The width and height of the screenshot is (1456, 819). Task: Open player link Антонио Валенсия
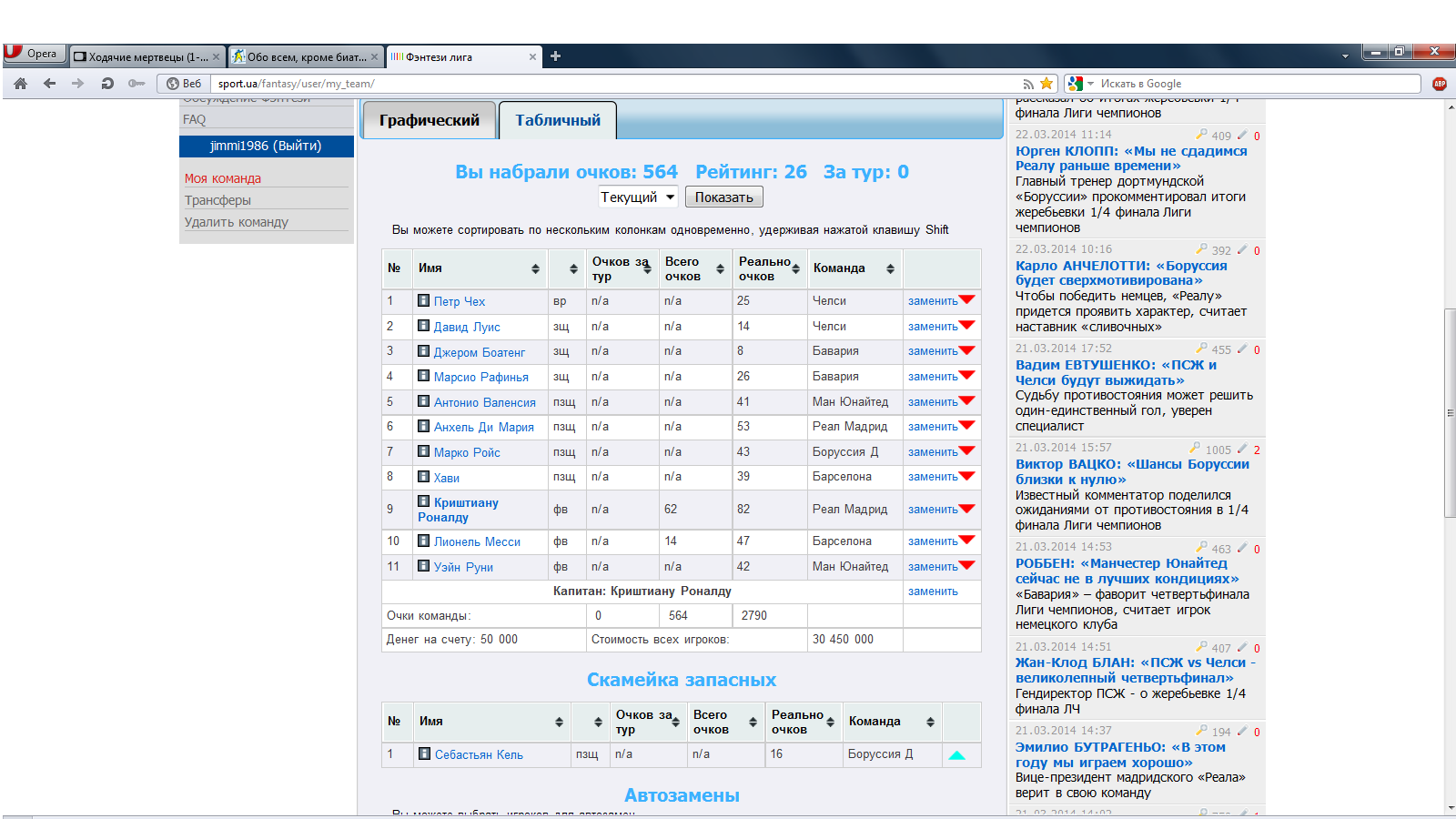click(x=484, y=402)
